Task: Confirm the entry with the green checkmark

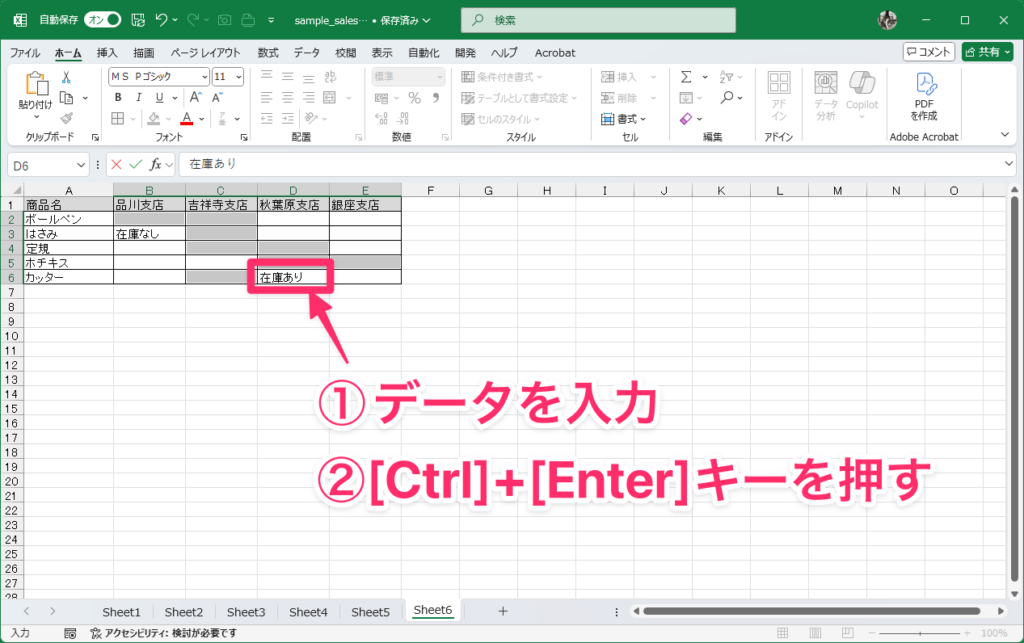Action: coord(137,164)
